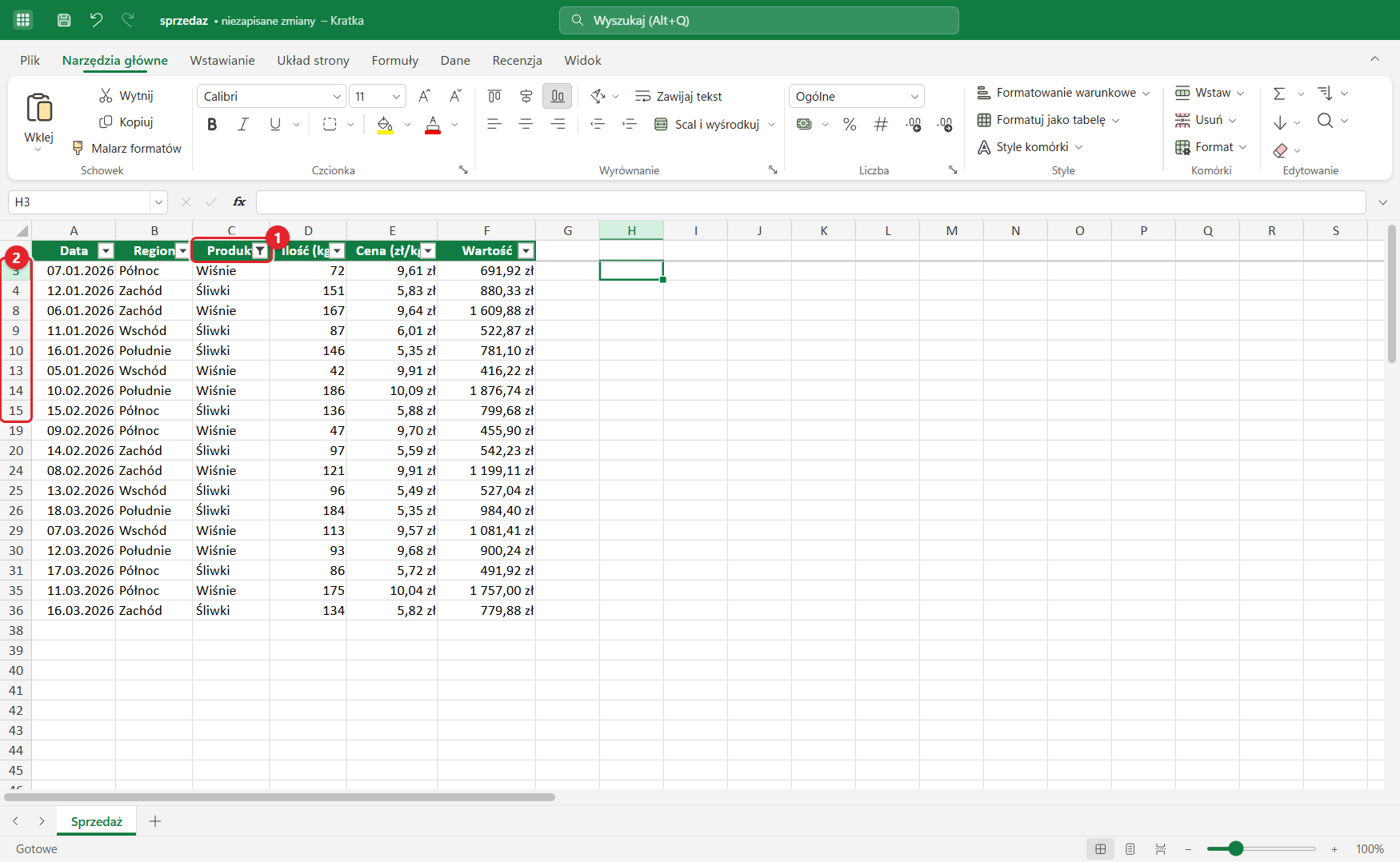This screenshot has height=862, width=1400.
Task: Click Style komórki button
Action: (1030, 147)
